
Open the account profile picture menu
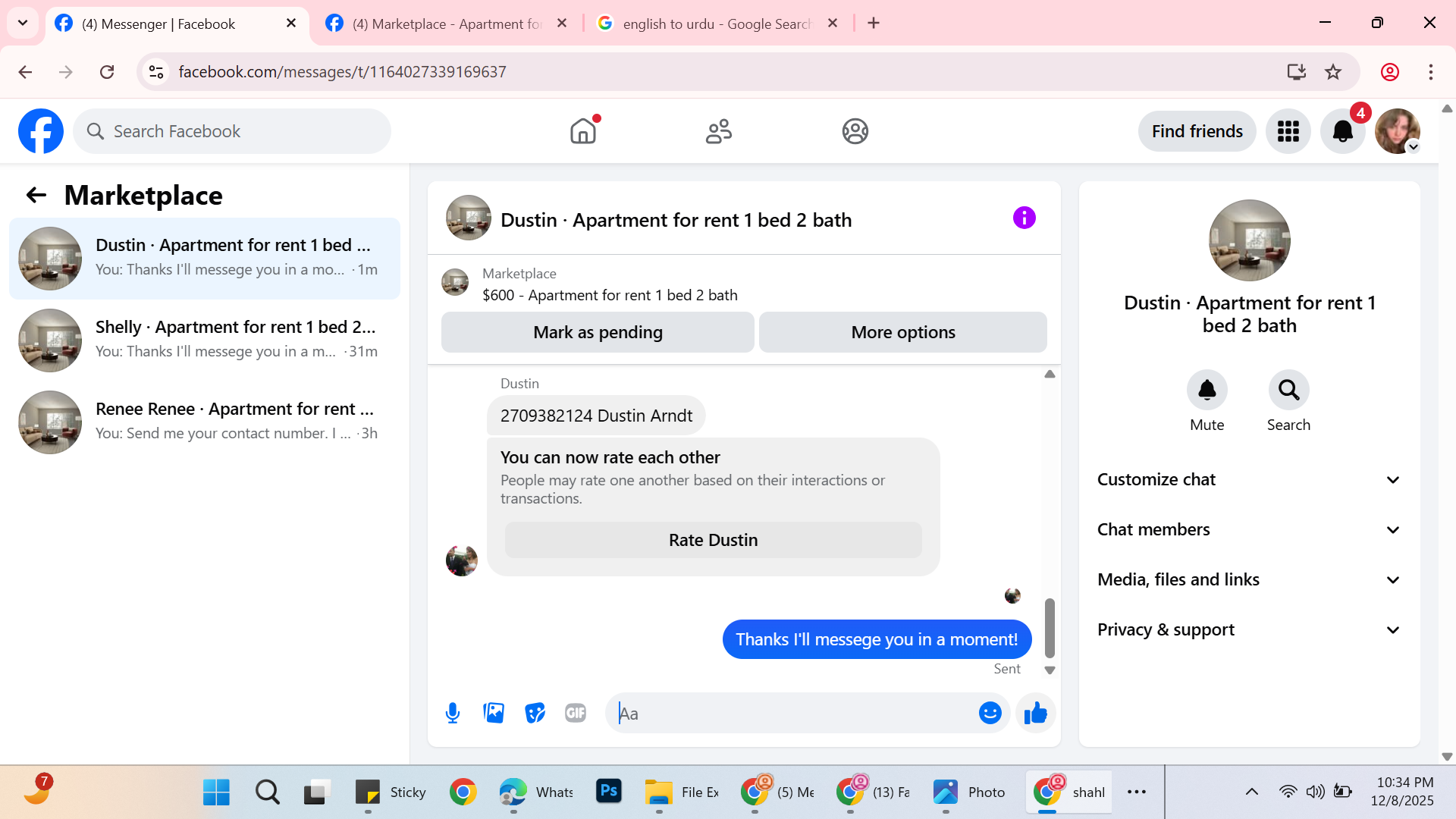1397,131
